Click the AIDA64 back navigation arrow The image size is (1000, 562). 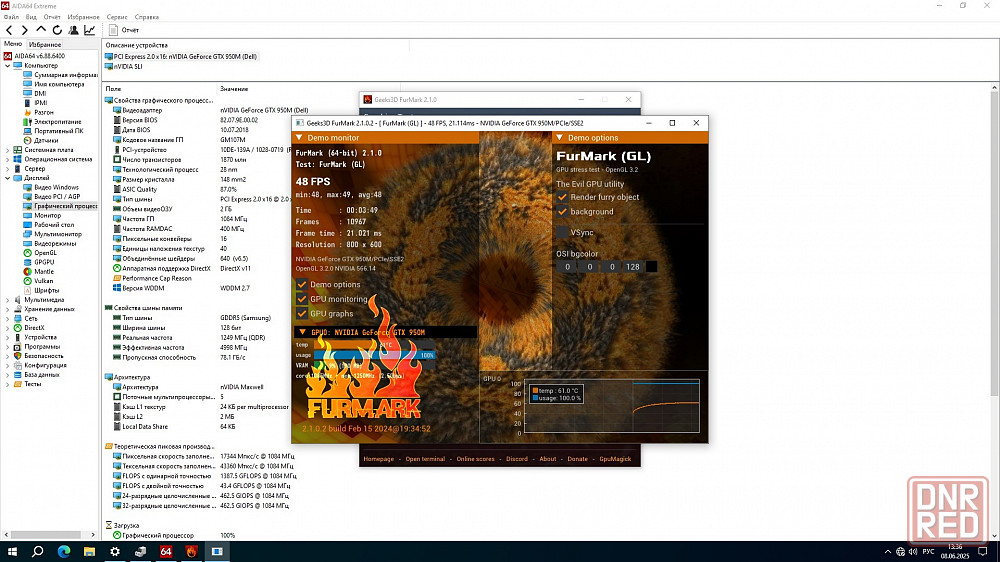click(9, 30)
